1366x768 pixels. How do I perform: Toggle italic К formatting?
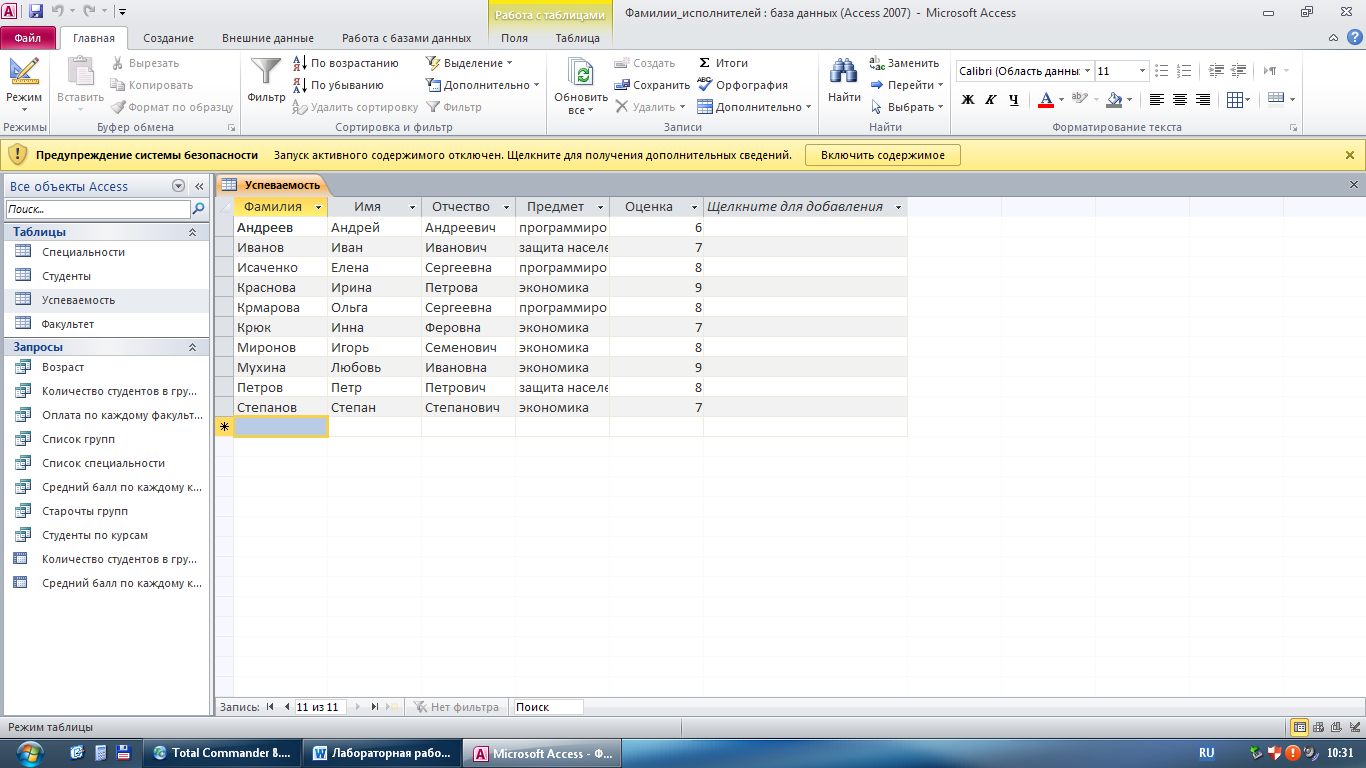[x=990, y=100]
